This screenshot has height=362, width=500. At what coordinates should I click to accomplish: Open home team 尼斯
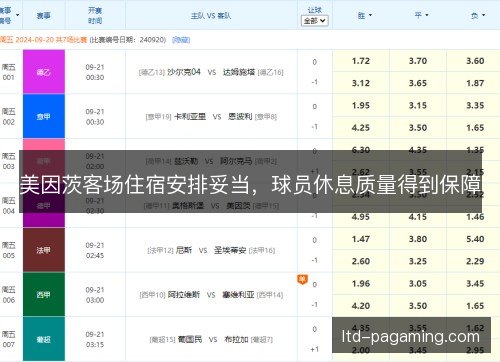click(184, 250)
